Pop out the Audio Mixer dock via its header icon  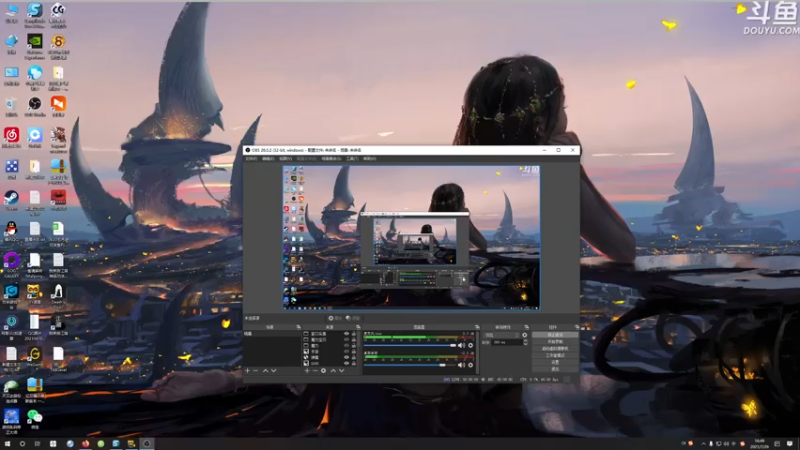coord(477,327)
